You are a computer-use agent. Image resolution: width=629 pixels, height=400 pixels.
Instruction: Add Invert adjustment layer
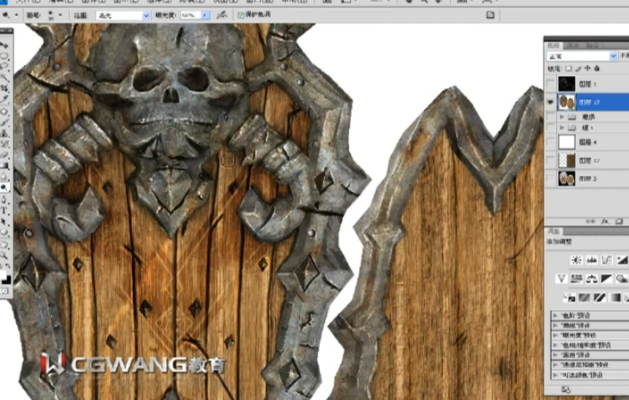point(569,297)
